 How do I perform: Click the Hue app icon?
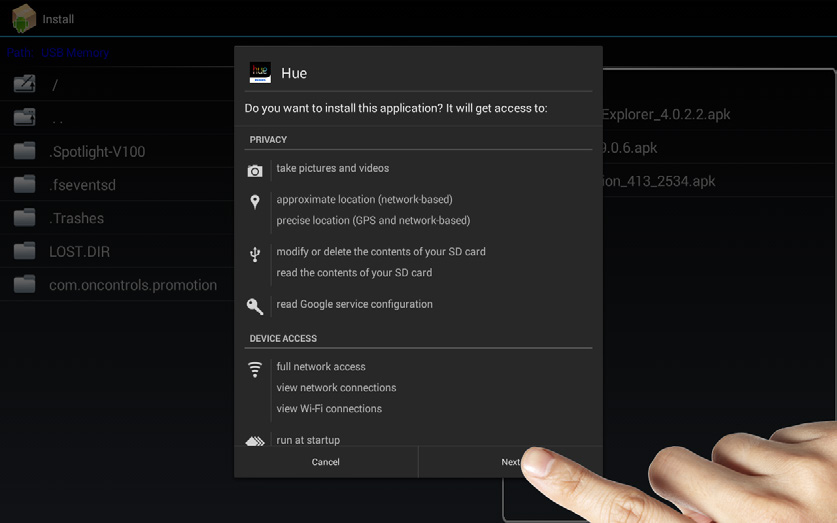point(260,73)
